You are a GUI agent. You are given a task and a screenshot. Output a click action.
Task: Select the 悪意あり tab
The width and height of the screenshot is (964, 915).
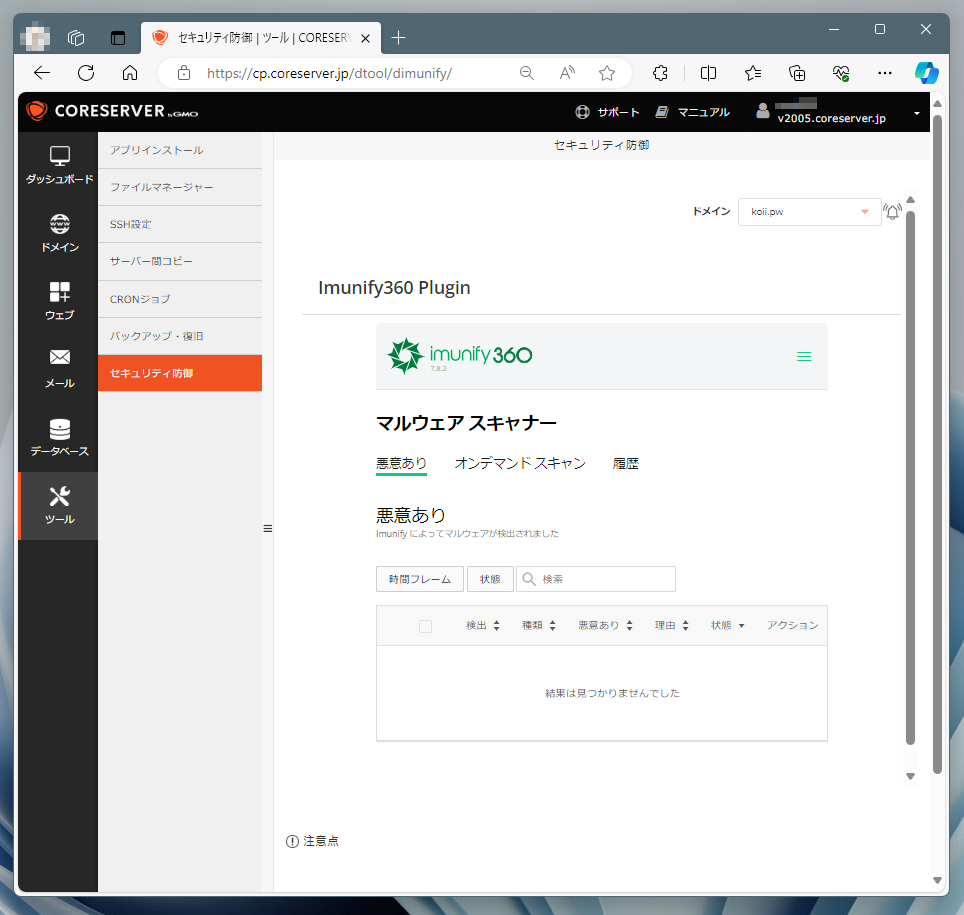[x=401, y=464]
